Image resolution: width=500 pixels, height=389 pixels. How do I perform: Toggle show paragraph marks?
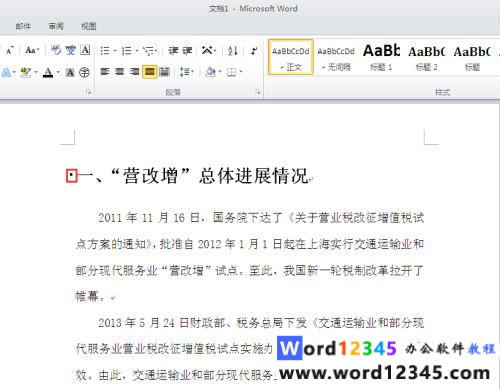[x=254, y=51]
